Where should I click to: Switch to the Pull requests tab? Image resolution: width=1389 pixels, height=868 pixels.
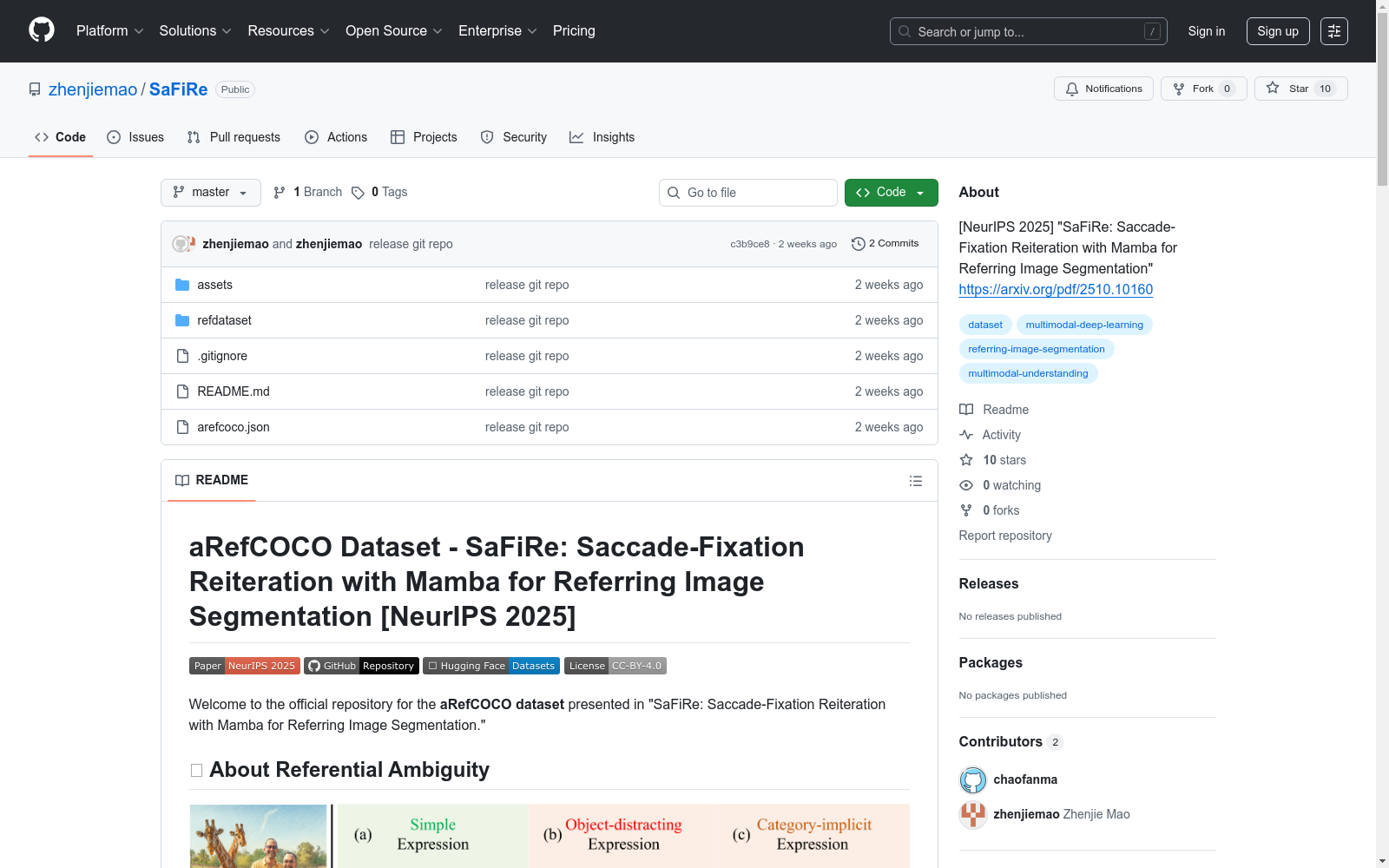click(234, 137)
